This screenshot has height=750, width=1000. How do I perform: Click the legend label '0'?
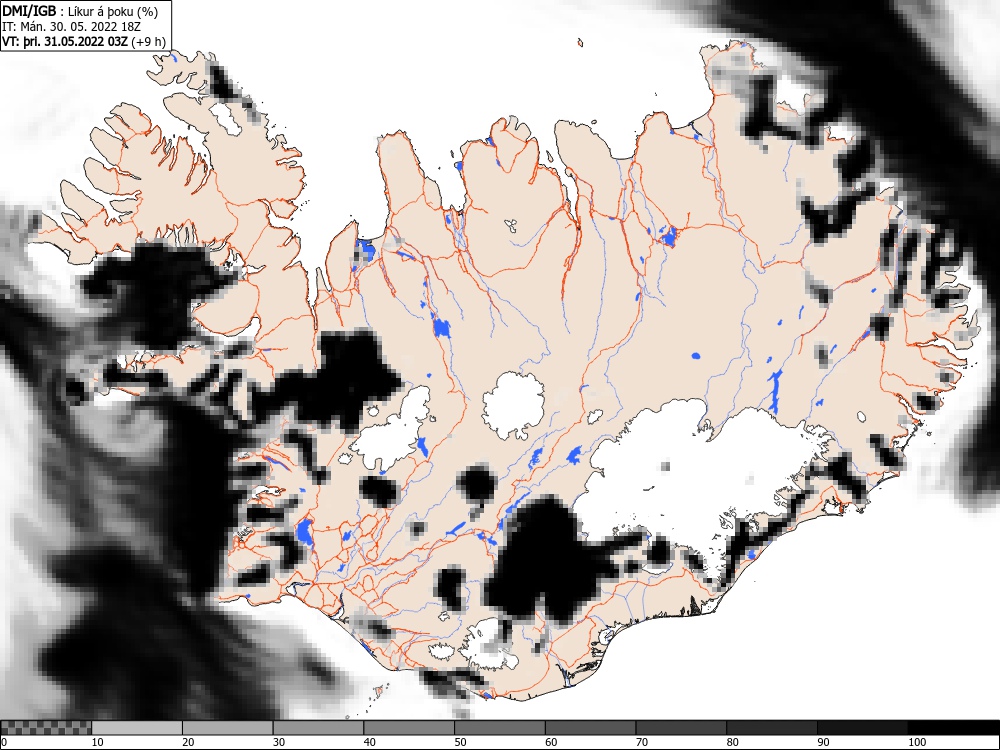[x=4, y=742]
